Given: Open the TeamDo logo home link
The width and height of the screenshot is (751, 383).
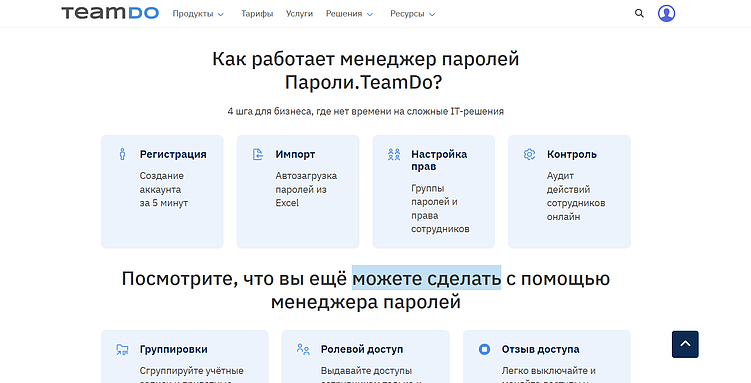Looking at the screenshot, I should coord(110,13).
